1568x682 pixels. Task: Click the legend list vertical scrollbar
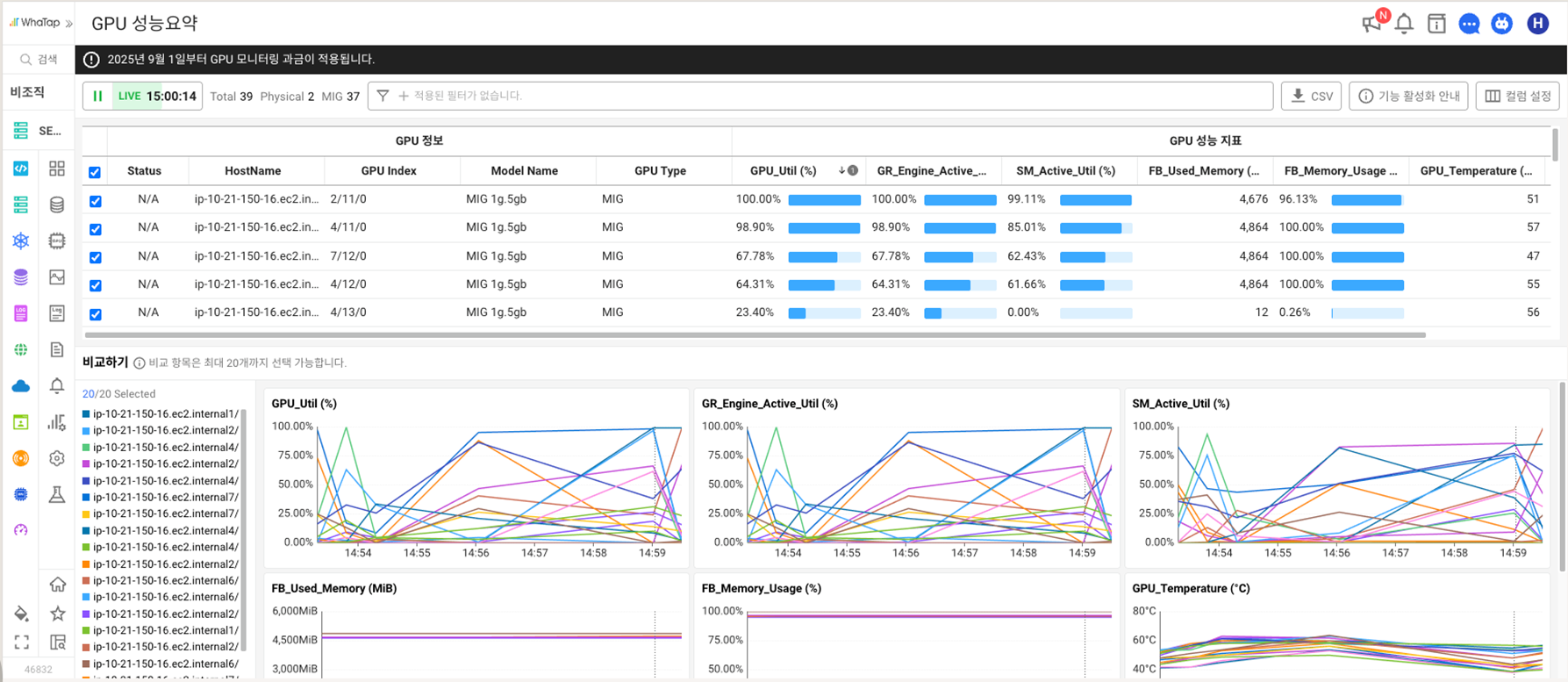pyautogui.click(x=245, y=529)
